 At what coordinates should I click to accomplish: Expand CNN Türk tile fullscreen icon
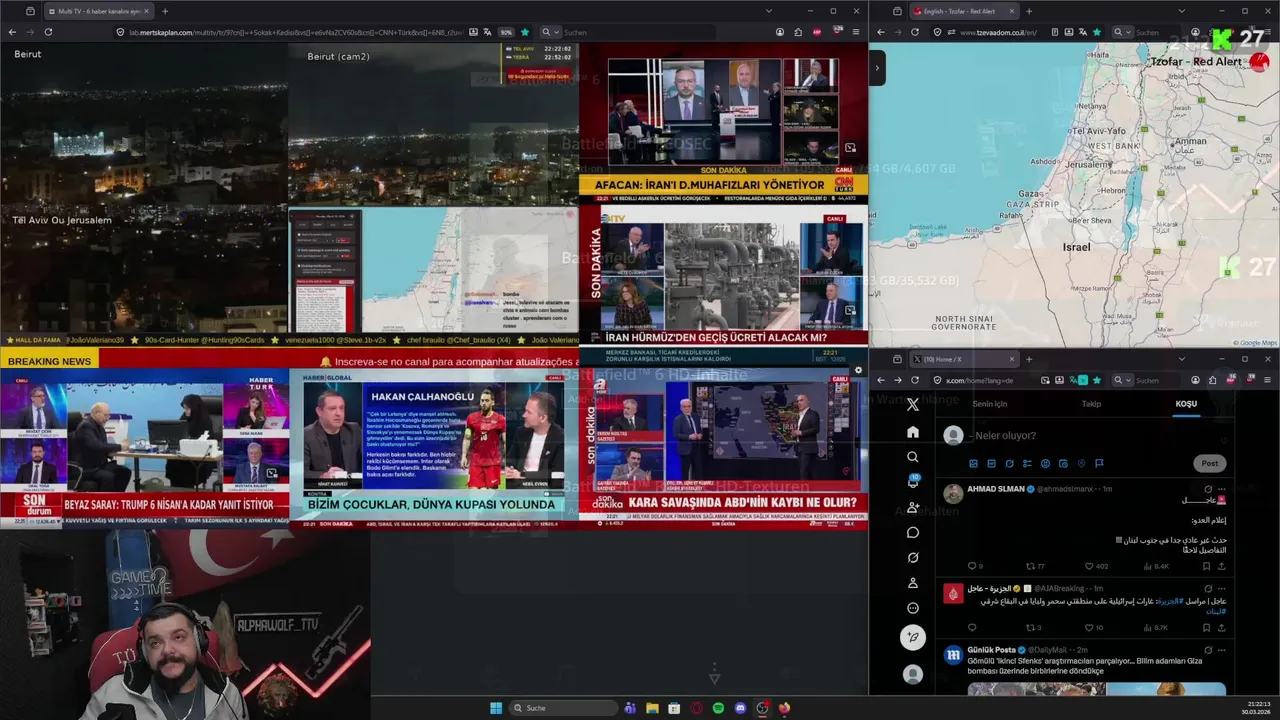coord(850,148)
